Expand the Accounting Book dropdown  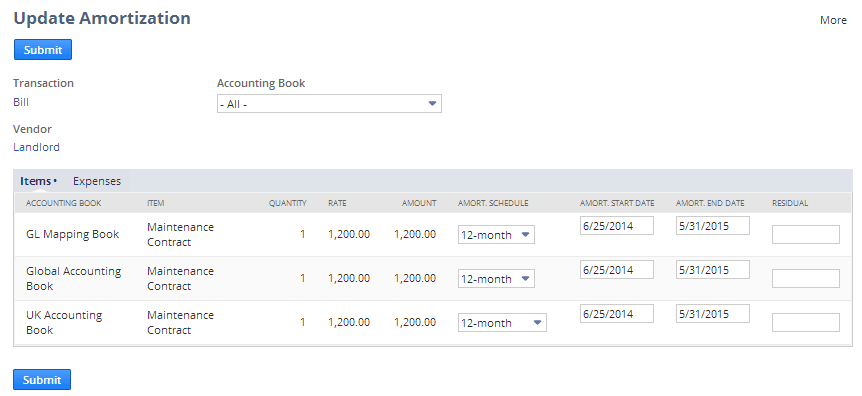[x=329, y=103]
